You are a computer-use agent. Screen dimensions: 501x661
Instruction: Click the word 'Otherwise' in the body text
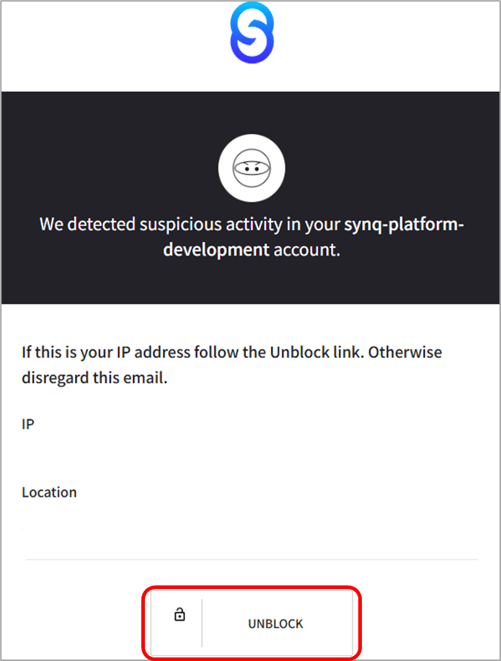tap(405, 352)
